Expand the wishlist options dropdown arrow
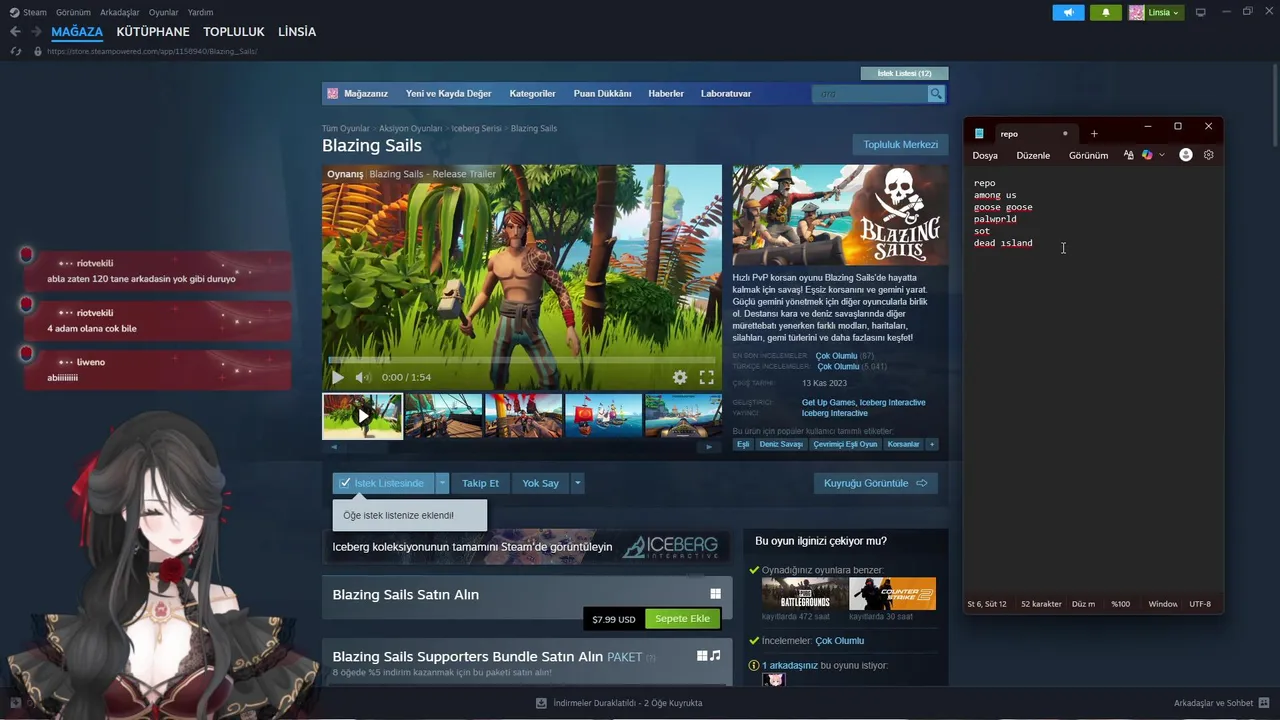 click(x=442, y=483)
